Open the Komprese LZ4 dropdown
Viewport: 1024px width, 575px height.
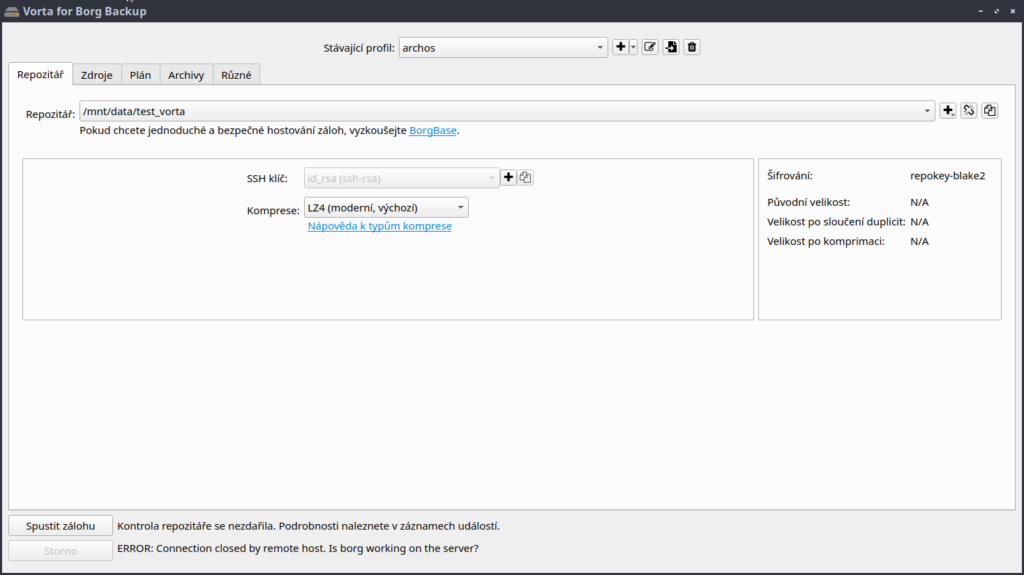coord(386,207)
